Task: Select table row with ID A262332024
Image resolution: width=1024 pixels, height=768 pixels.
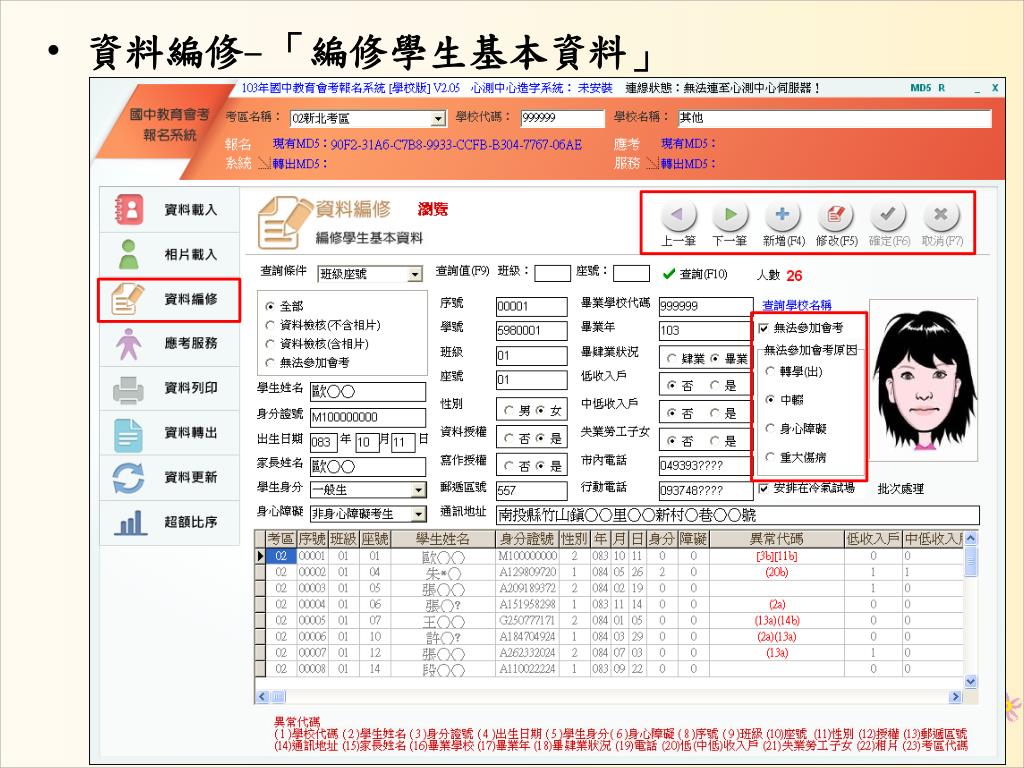Action: (x=609, y=653)
